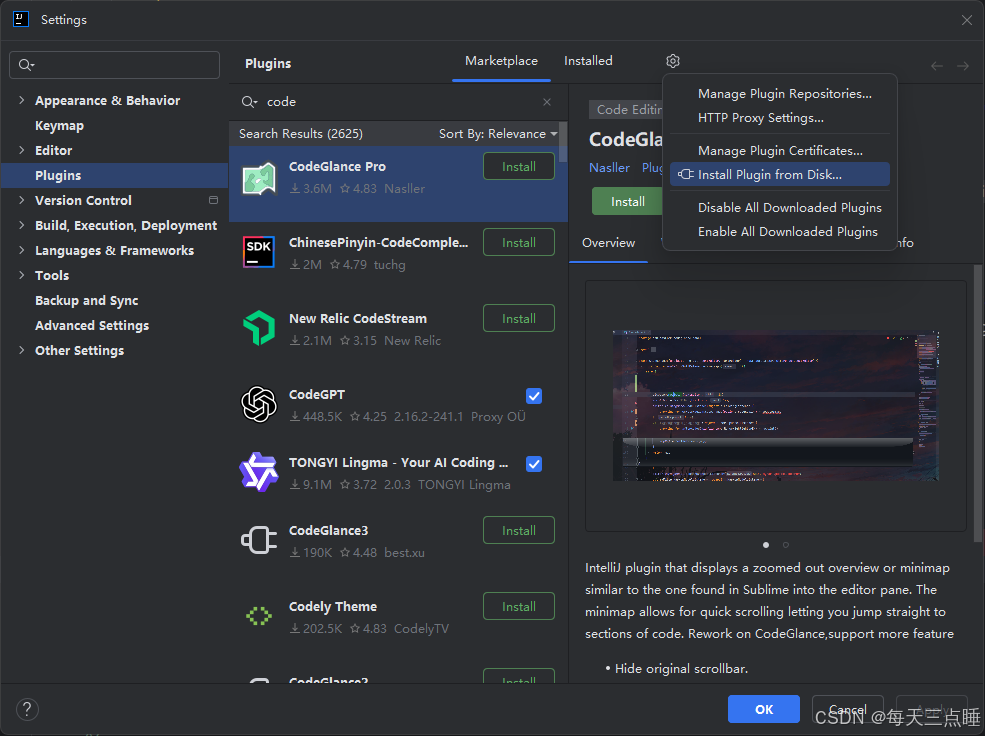
Task: Click the CodeGlance Pro plugin icon
Action: (x=259, y=178)
